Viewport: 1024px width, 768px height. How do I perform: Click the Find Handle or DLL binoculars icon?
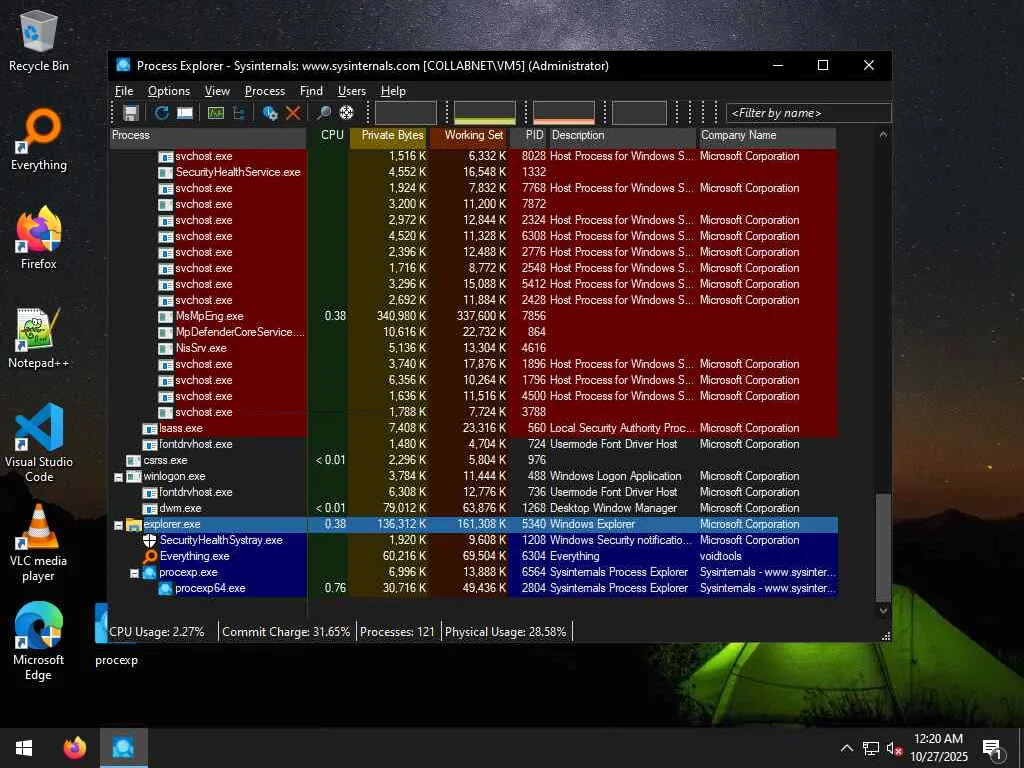(323, 113)
